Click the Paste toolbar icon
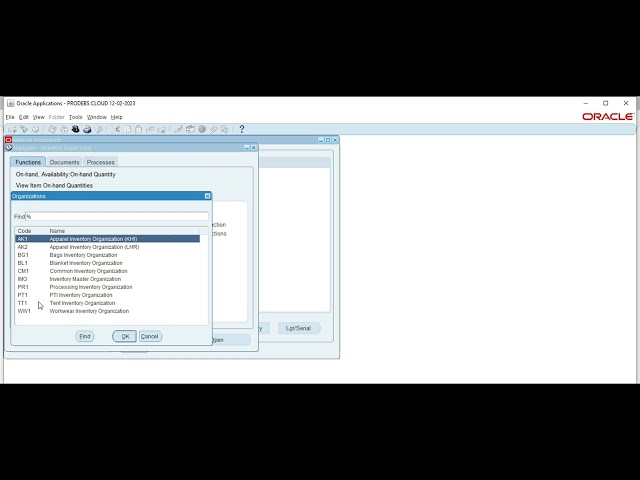The width and height of the screenshot is (640, 480). (x=138, y=129)
